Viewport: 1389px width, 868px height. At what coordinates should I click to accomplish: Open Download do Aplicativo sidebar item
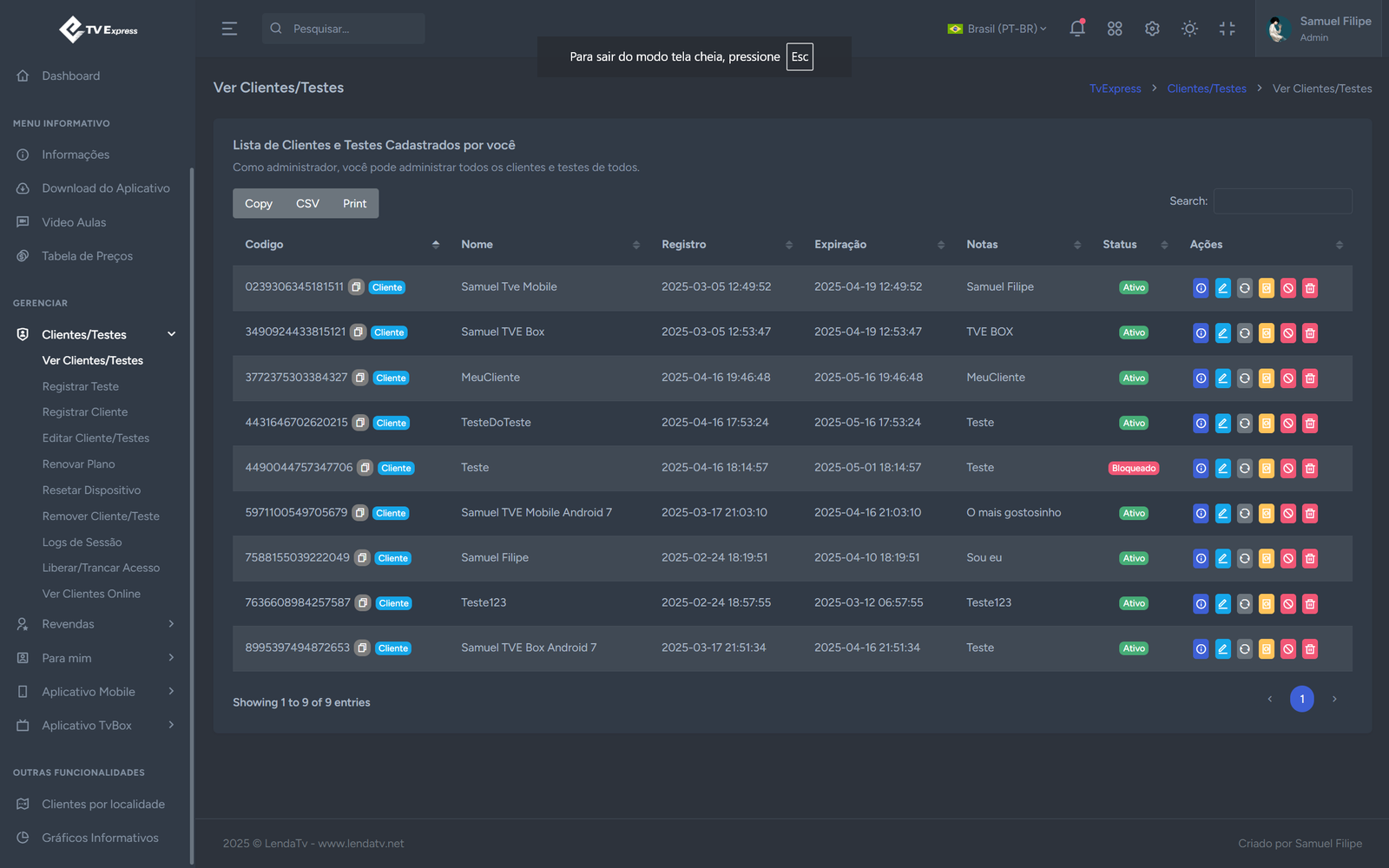[x=106, y=188]
